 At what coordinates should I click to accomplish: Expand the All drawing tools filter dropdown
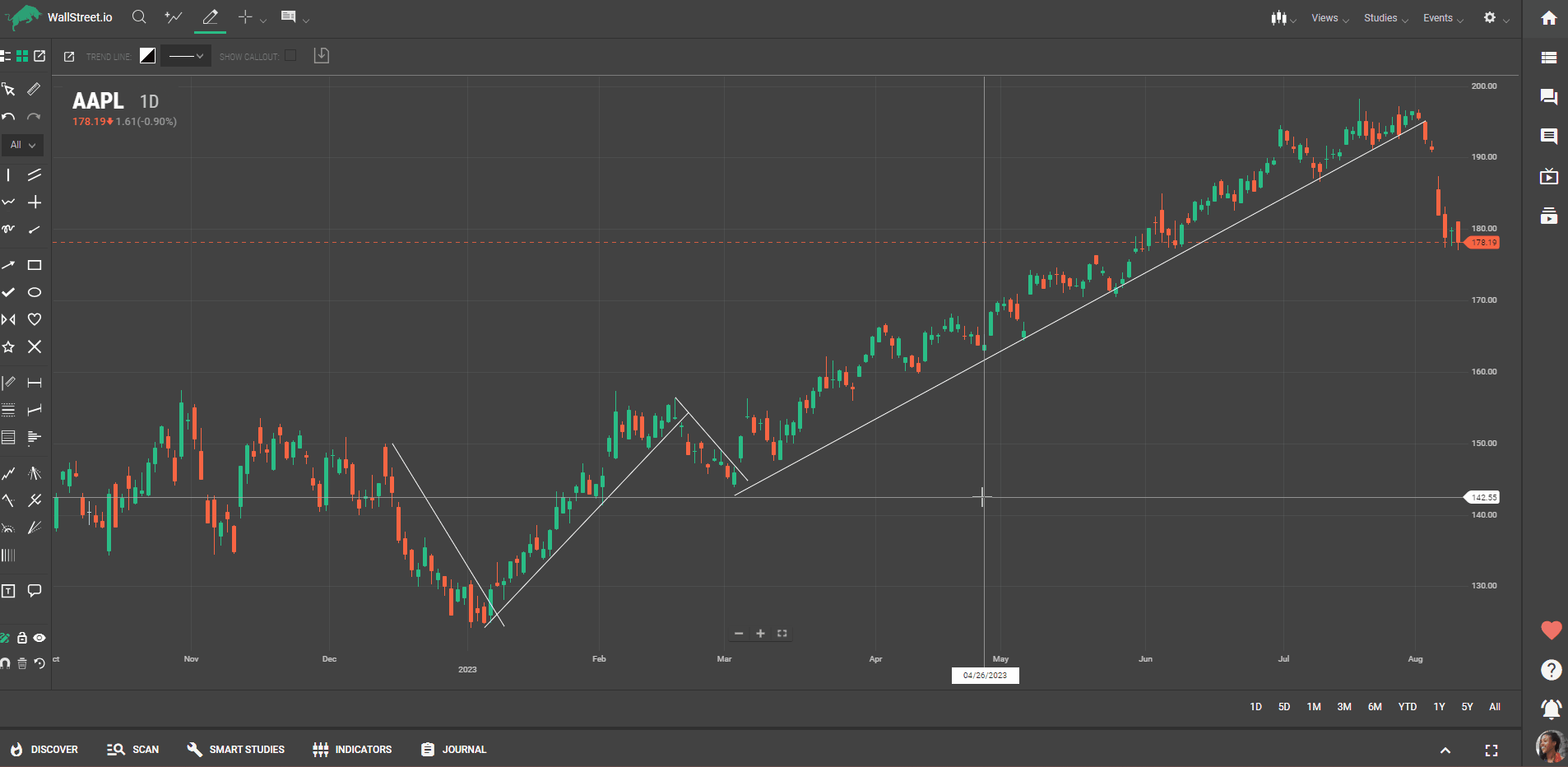coord(22,145)
